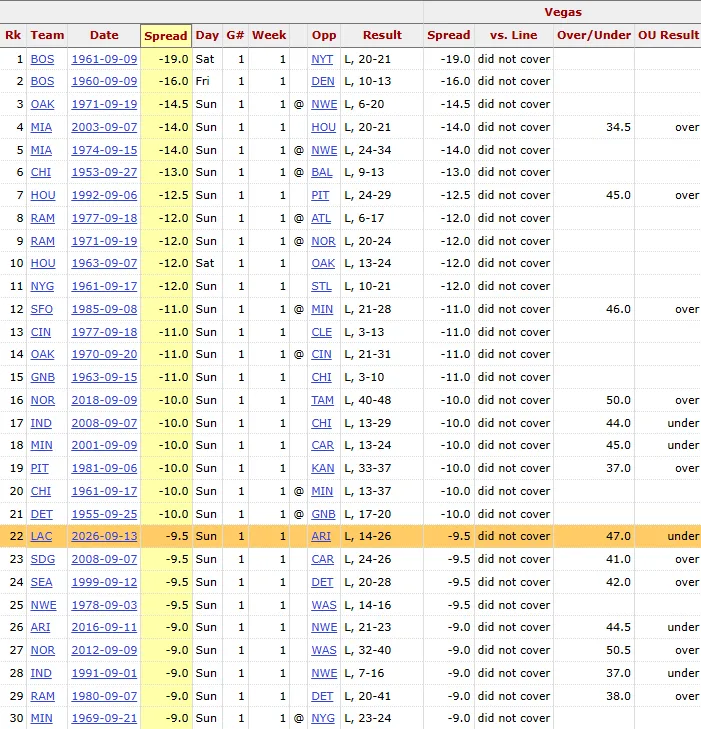Open SFO team link in row 12
This screenshot has height=729, width=701.
point(42,310)
